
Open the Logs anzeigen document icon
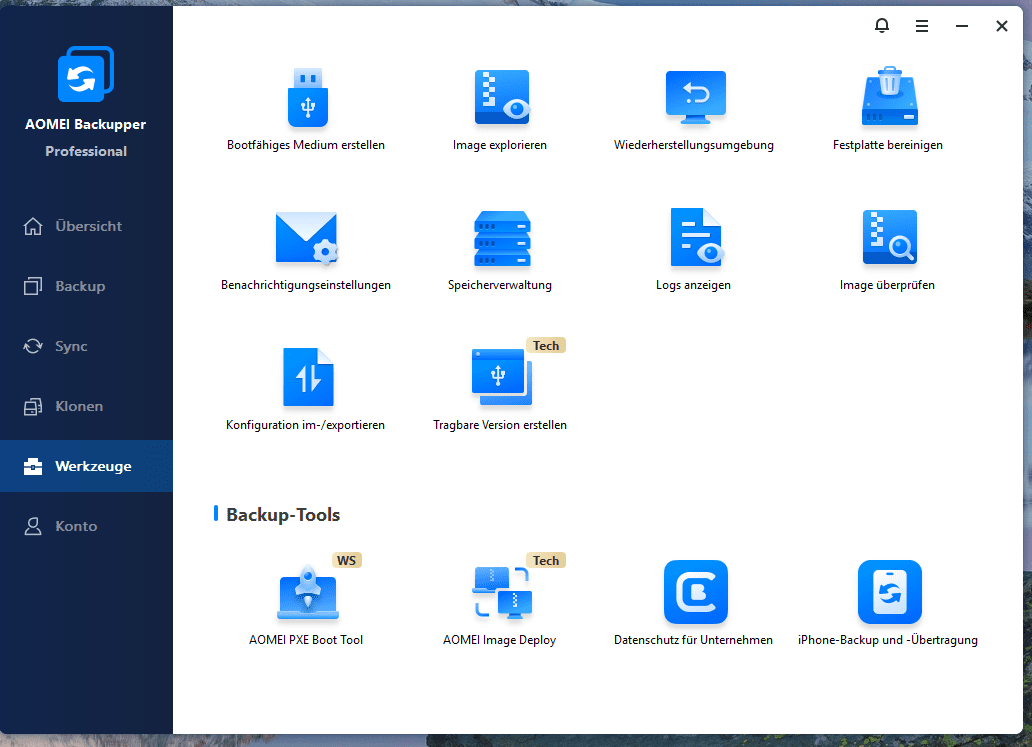[x=696, y=237]
